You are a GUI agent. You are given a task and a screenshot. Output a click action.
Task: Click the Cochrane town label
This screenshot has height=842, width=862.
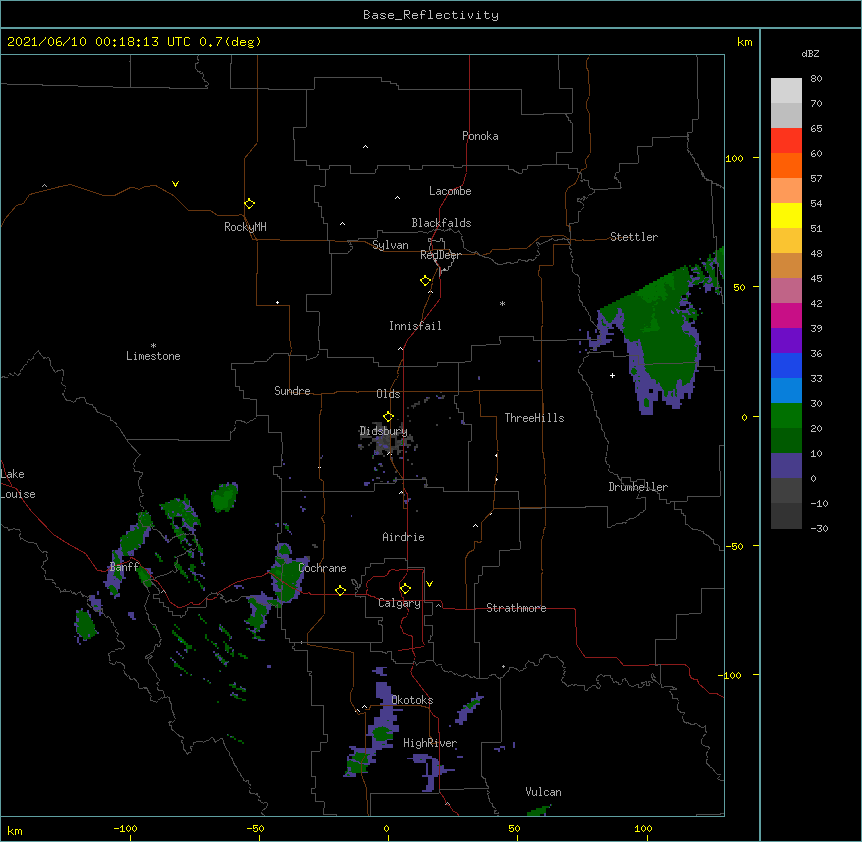click(322, 568)
